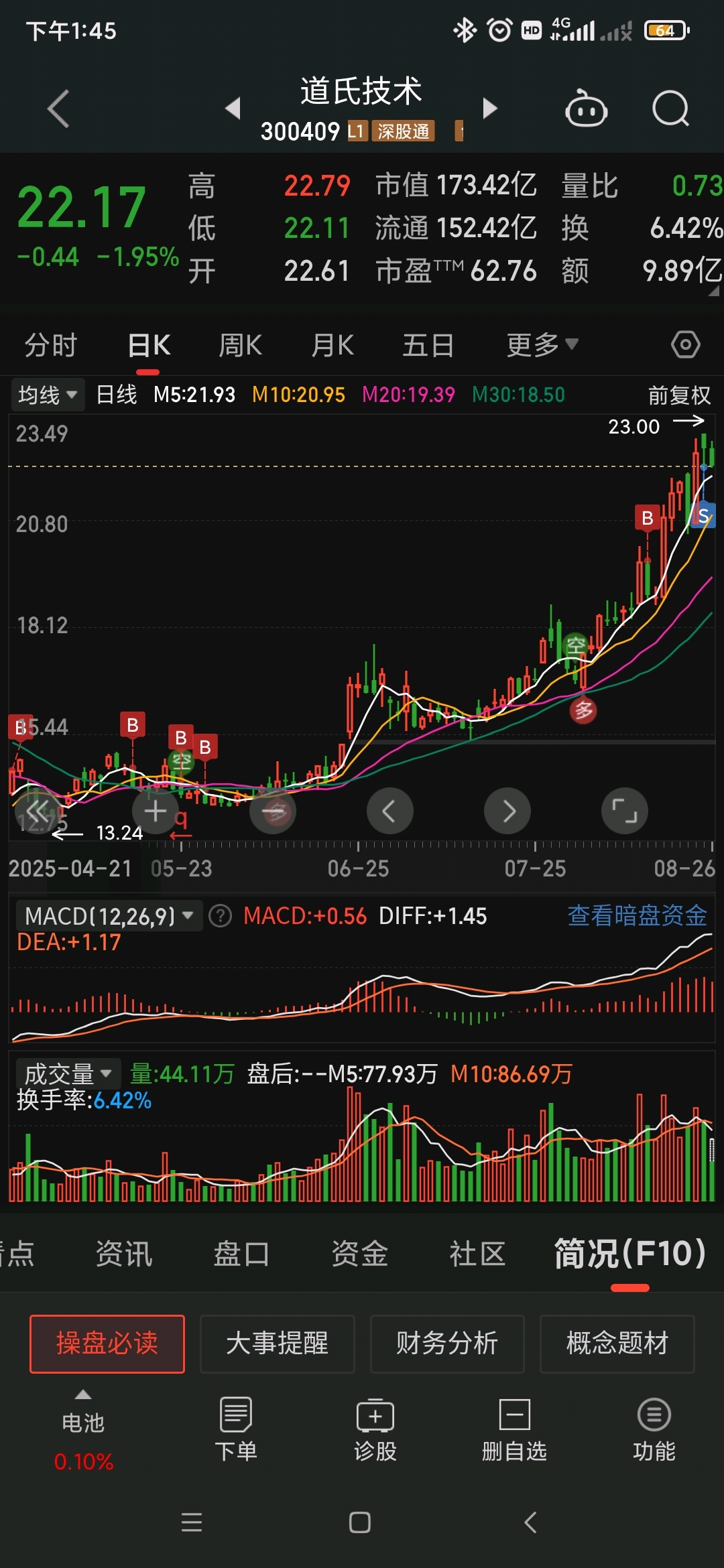Select the 日K chart tab
Screen dimensions: 724x1568
point(149,345)
